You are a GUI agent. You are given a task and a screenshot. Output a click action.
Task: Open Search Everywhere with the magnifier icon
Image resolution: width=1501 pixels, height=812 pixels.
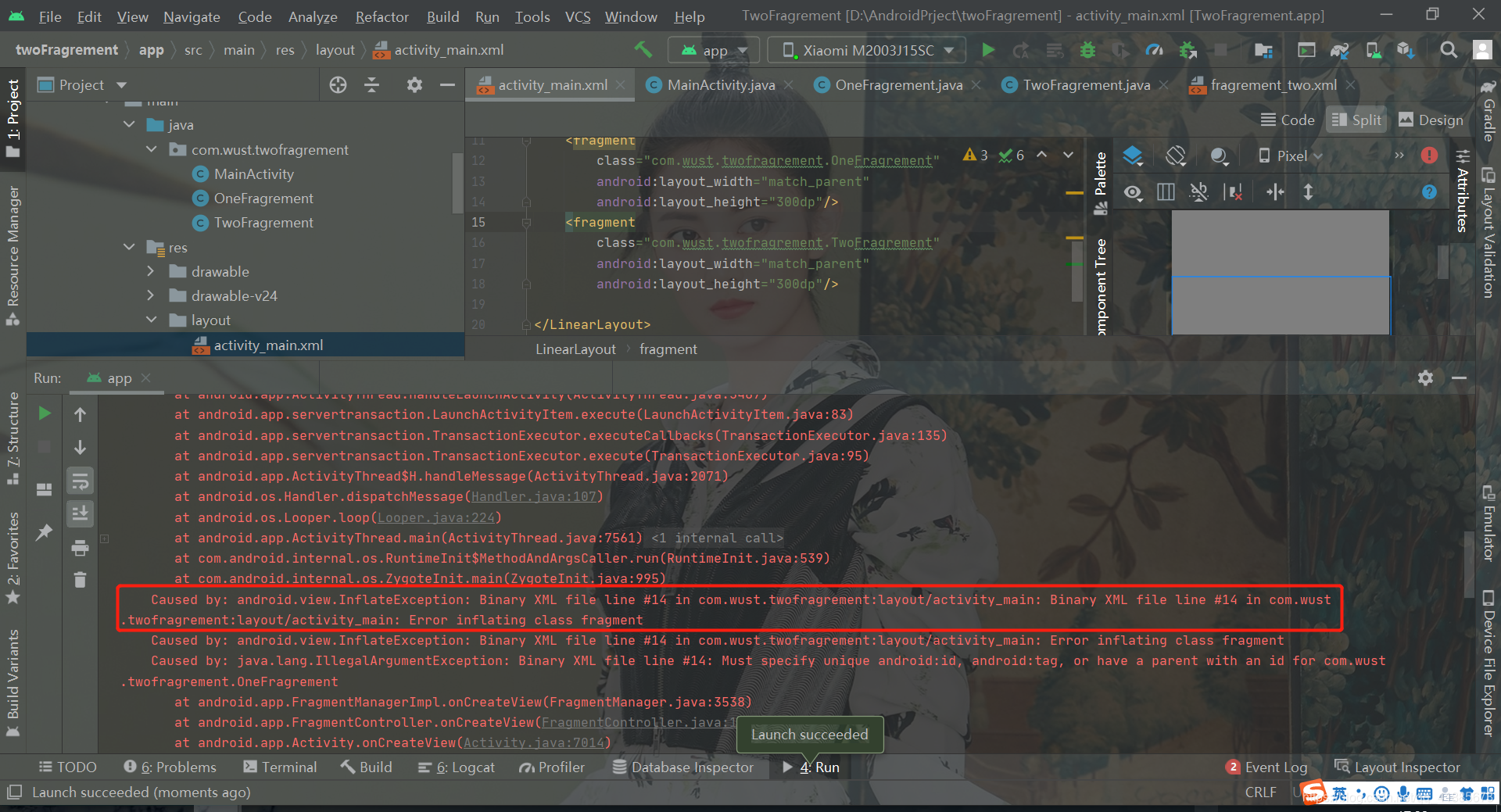(1448, 50)
